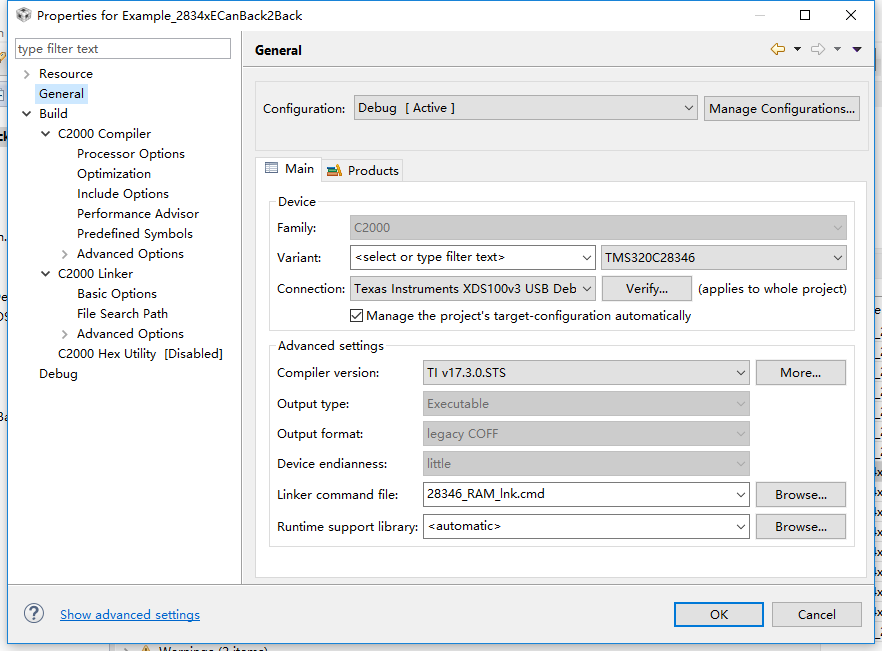Toggle automatic target-configuration management checkbox

(357, 316)
